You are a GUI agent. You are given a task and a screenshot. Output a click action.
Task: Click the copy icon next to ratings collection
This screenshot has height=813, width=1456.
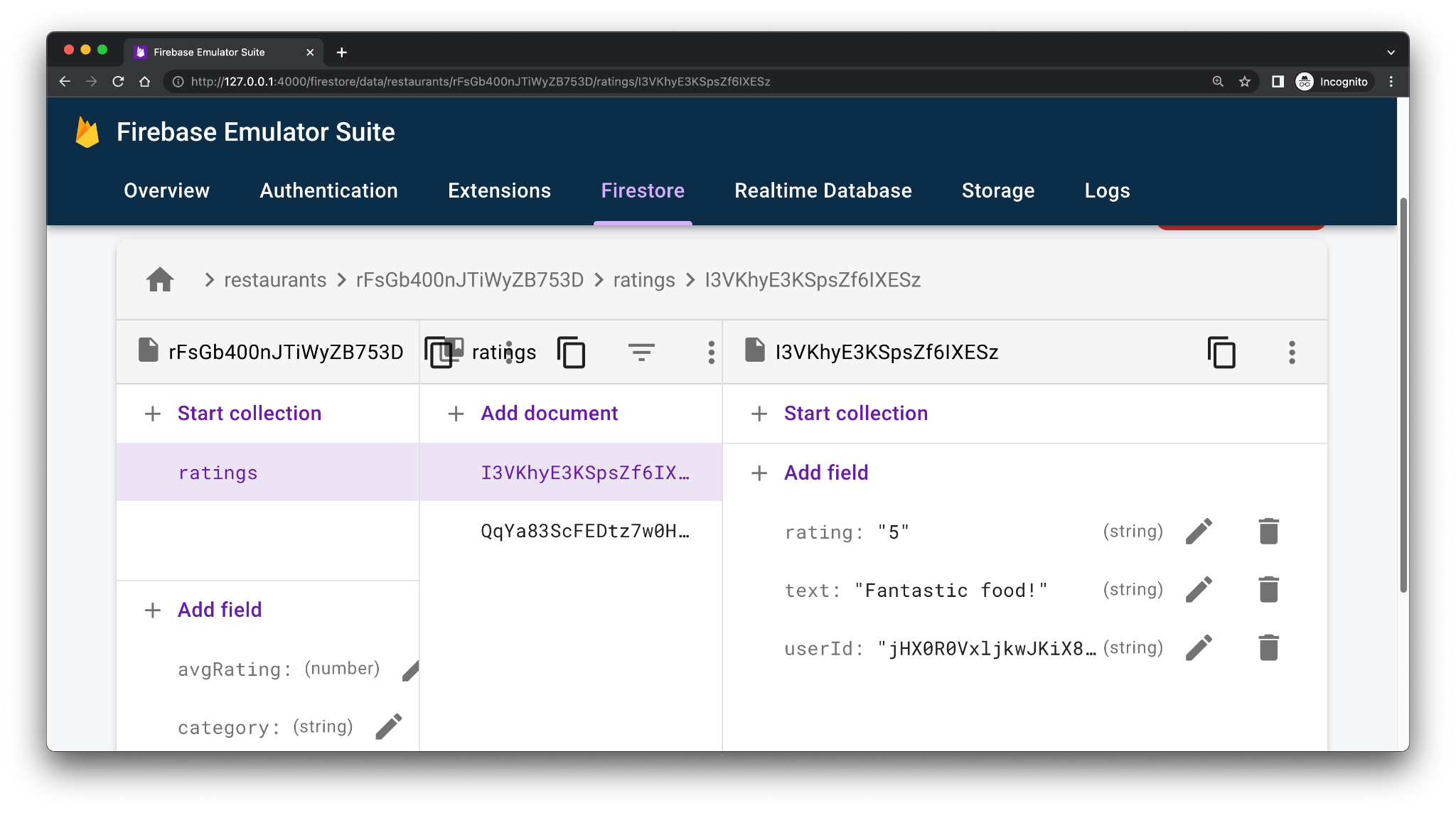pos(572,352)
